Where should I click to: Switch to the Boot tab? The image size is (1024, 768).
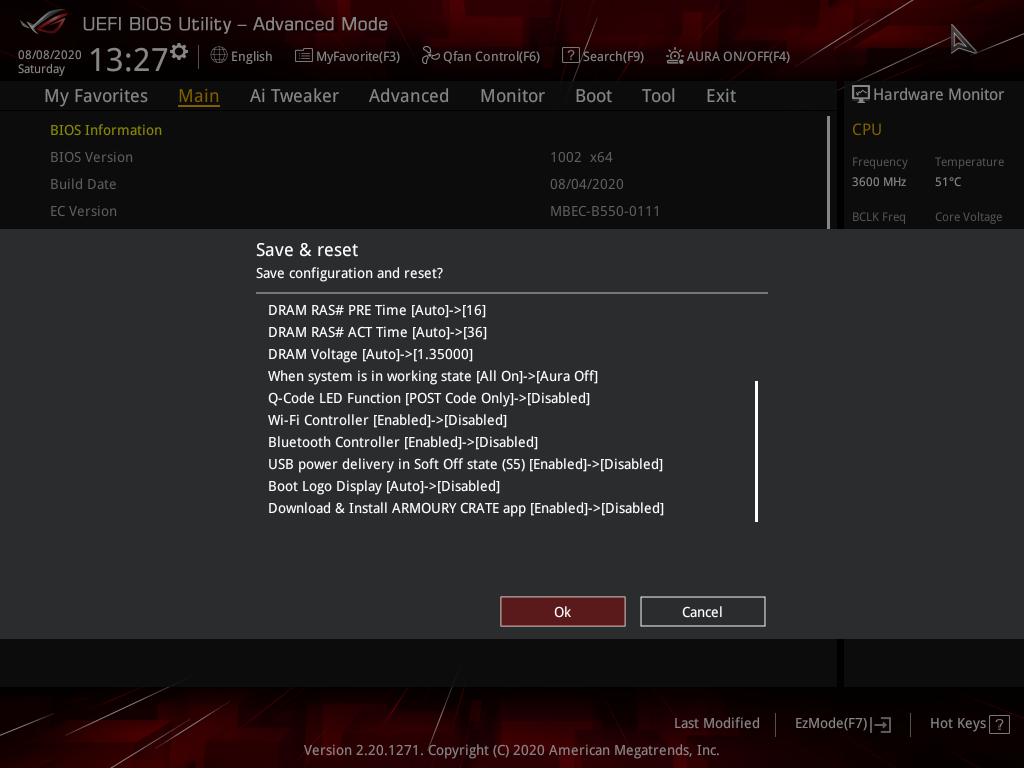[593, 96]
